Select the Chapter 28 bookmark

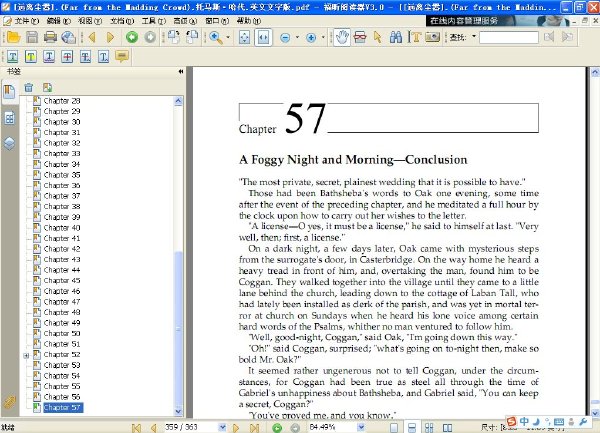[x=62, y=101]
